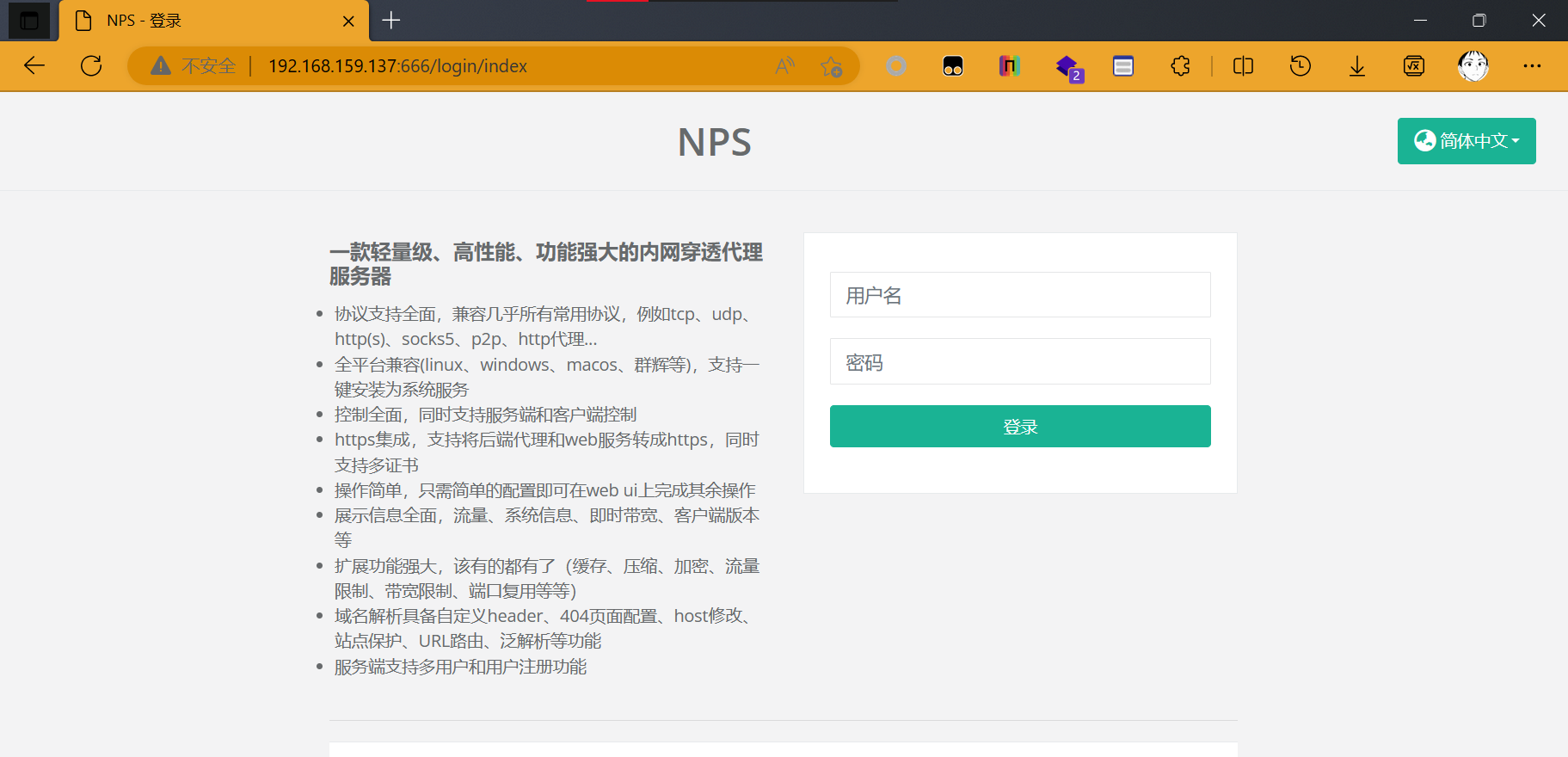Open the purple extension with badge 2
Viewport: 1568px width, 757px height.
(1068, 67)
